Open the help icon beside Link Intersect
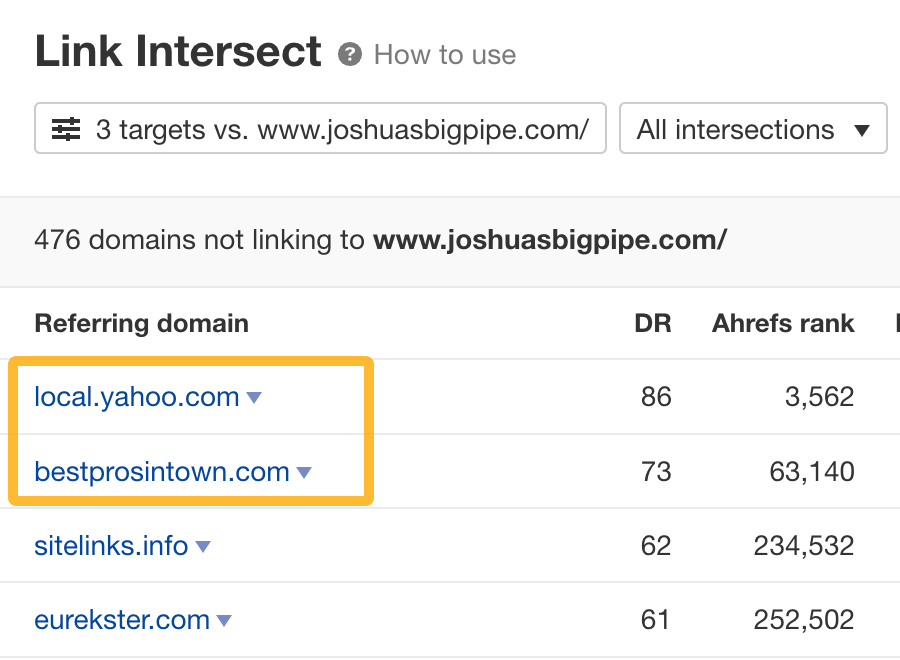 click(349, 55)
